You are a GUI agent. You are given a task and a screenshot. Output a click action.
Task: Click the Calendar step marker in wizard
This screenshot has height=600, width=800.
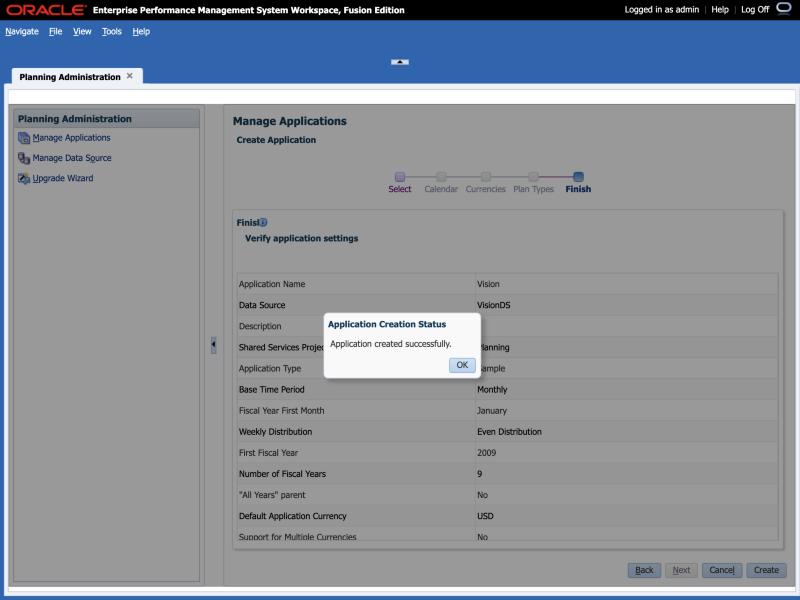[441, 177]
